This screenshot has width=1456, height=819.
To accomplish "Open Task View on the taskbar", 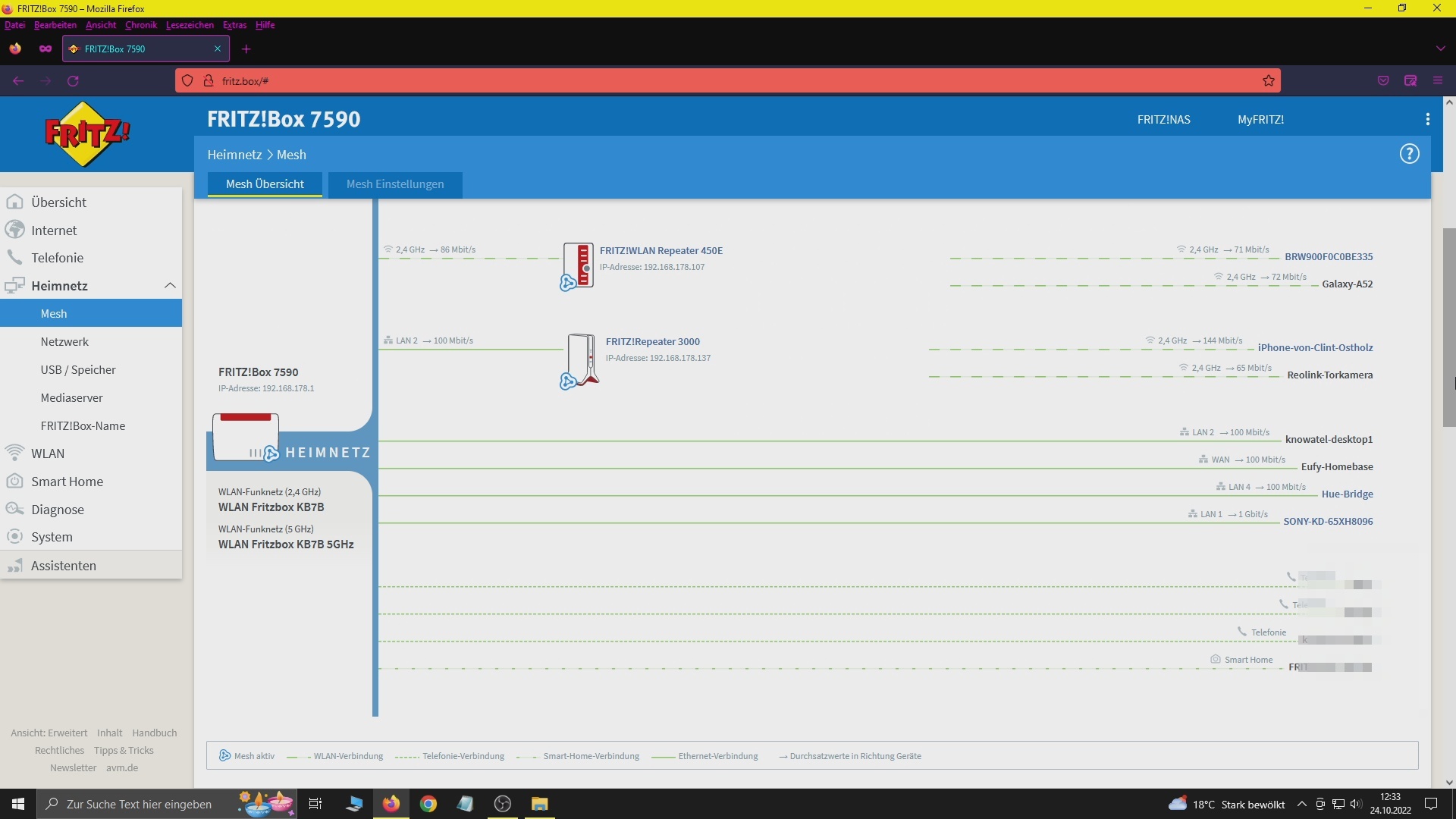I will point(315,804).
